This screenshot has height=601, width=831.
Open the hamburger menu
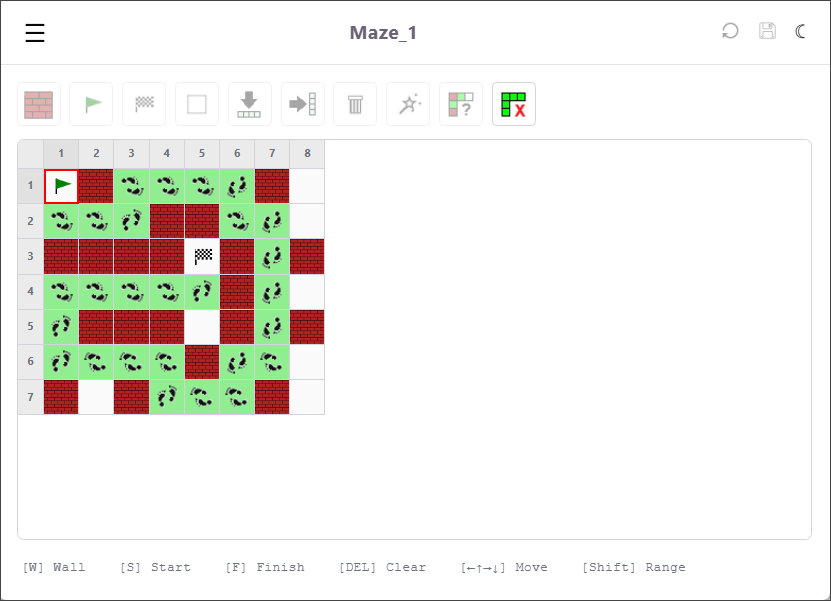pyautogui.click(x=35, y=32)
